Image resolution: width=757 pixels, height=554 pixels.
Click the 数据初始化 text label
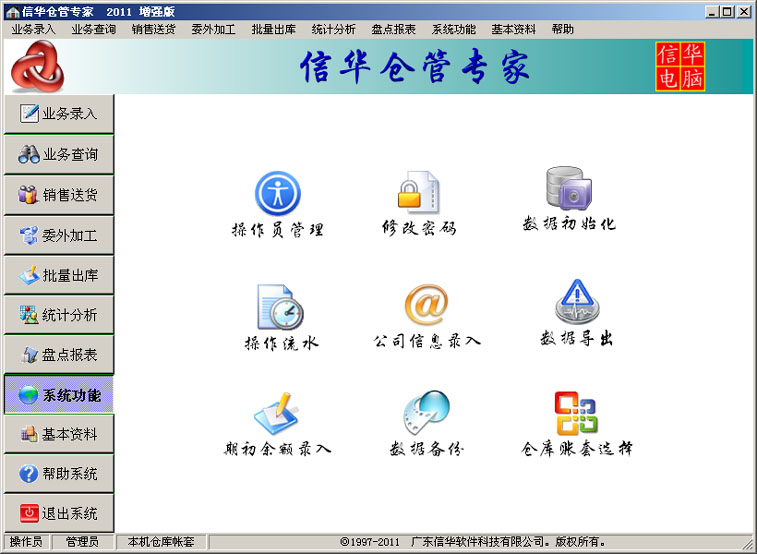569,224
